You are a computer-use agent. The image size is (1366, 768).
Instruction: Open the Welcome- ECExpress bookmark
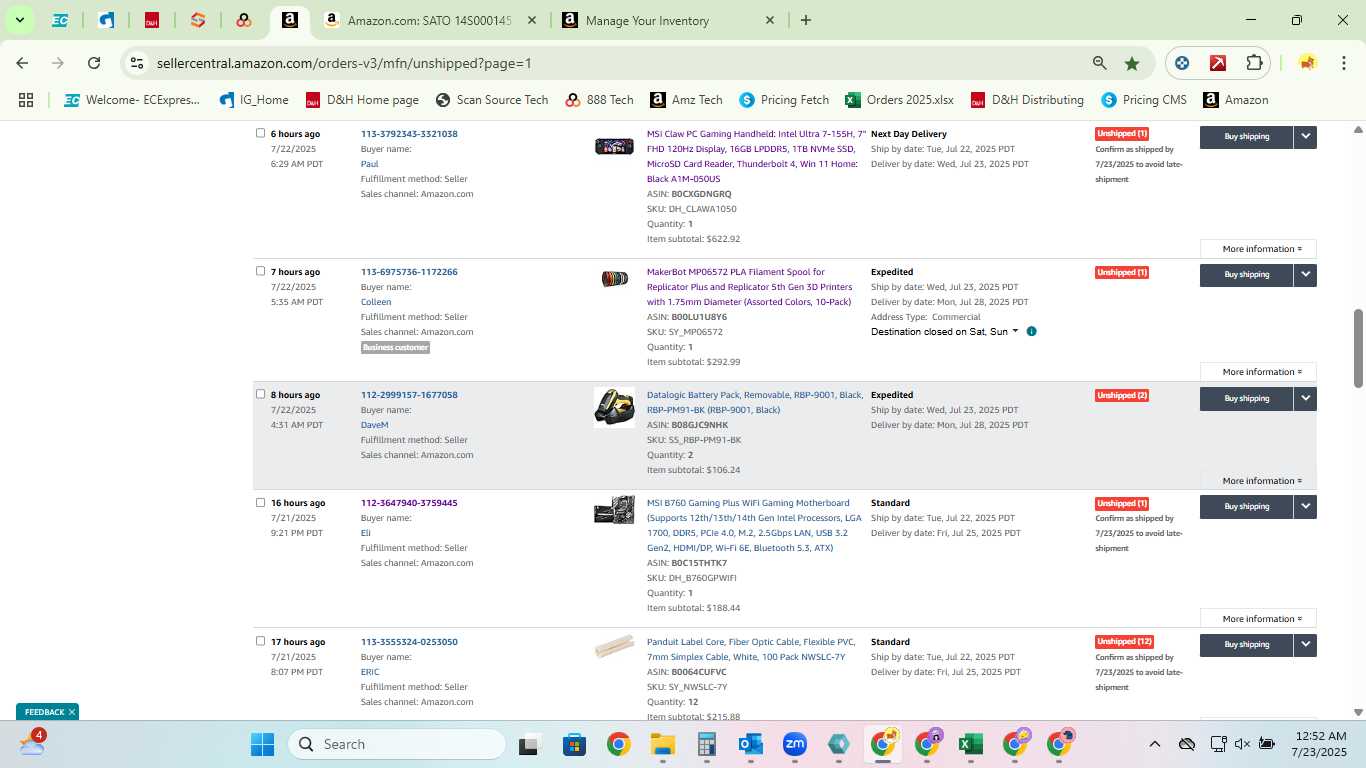pos(132,100)
